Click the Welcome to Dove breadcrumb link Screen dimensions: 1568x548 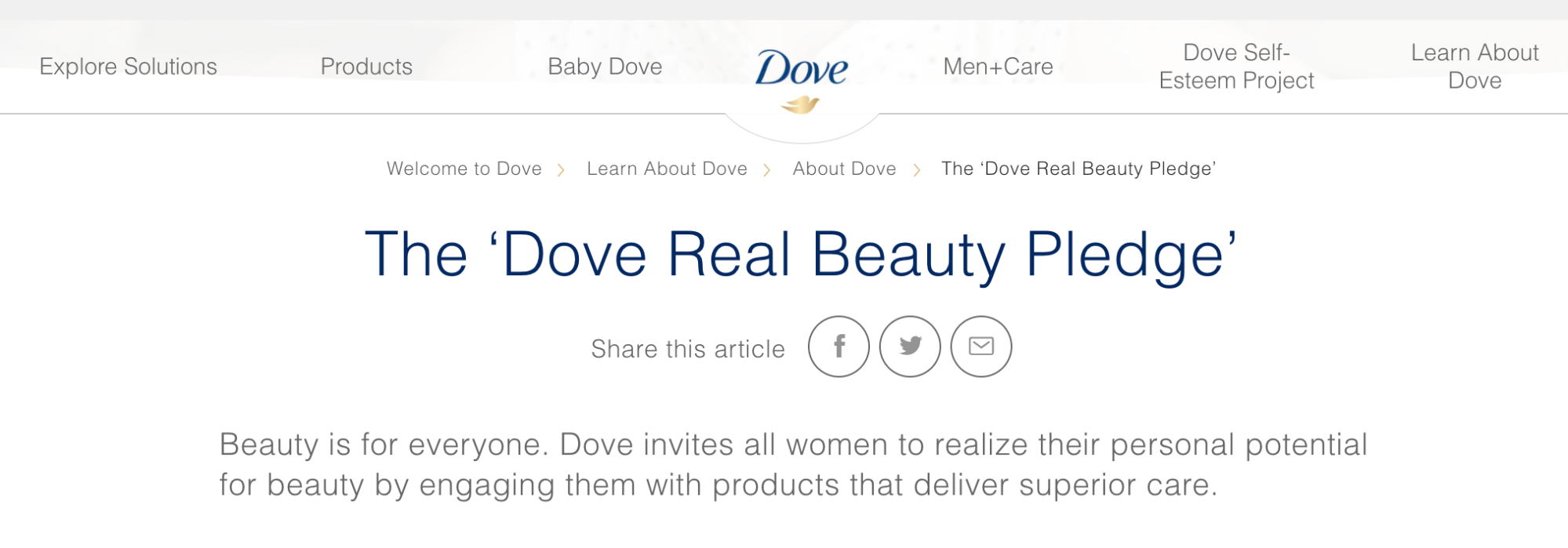pos(463,169)
